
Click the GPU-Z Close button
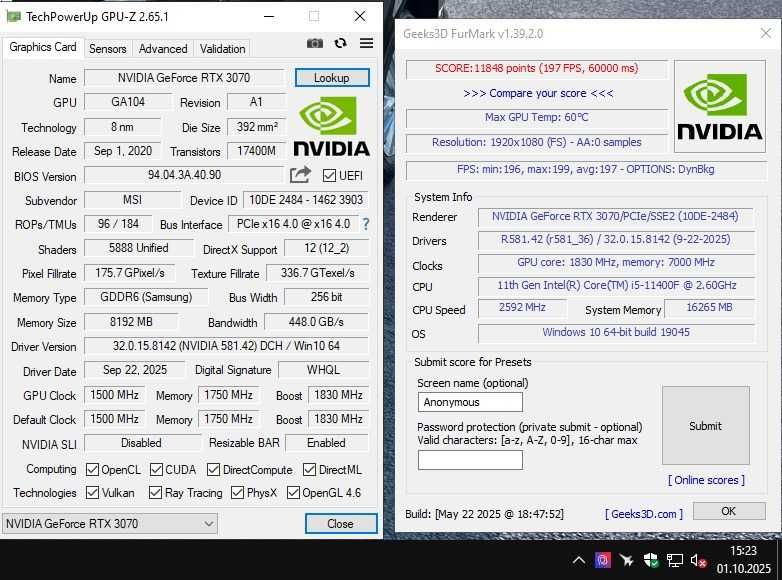(341, 524)
